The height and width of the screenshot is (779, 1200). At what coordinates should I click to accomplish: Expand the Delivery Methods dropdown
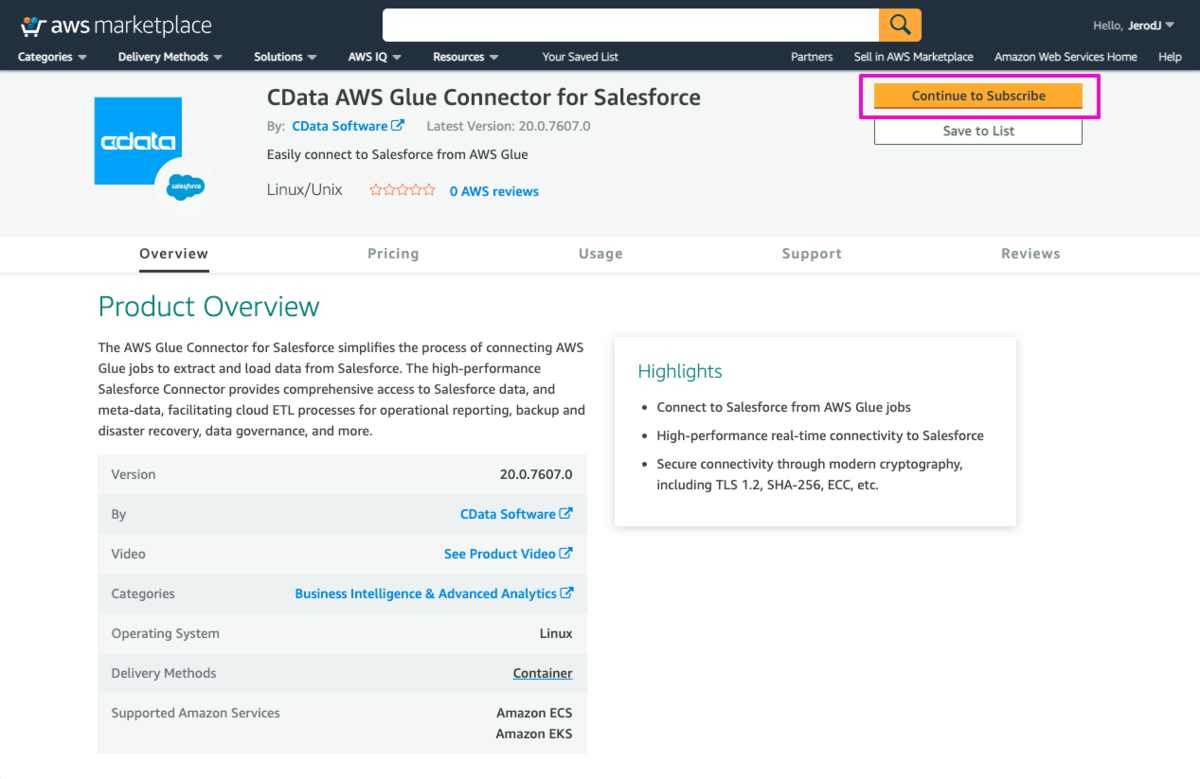(x=170, y=57)
